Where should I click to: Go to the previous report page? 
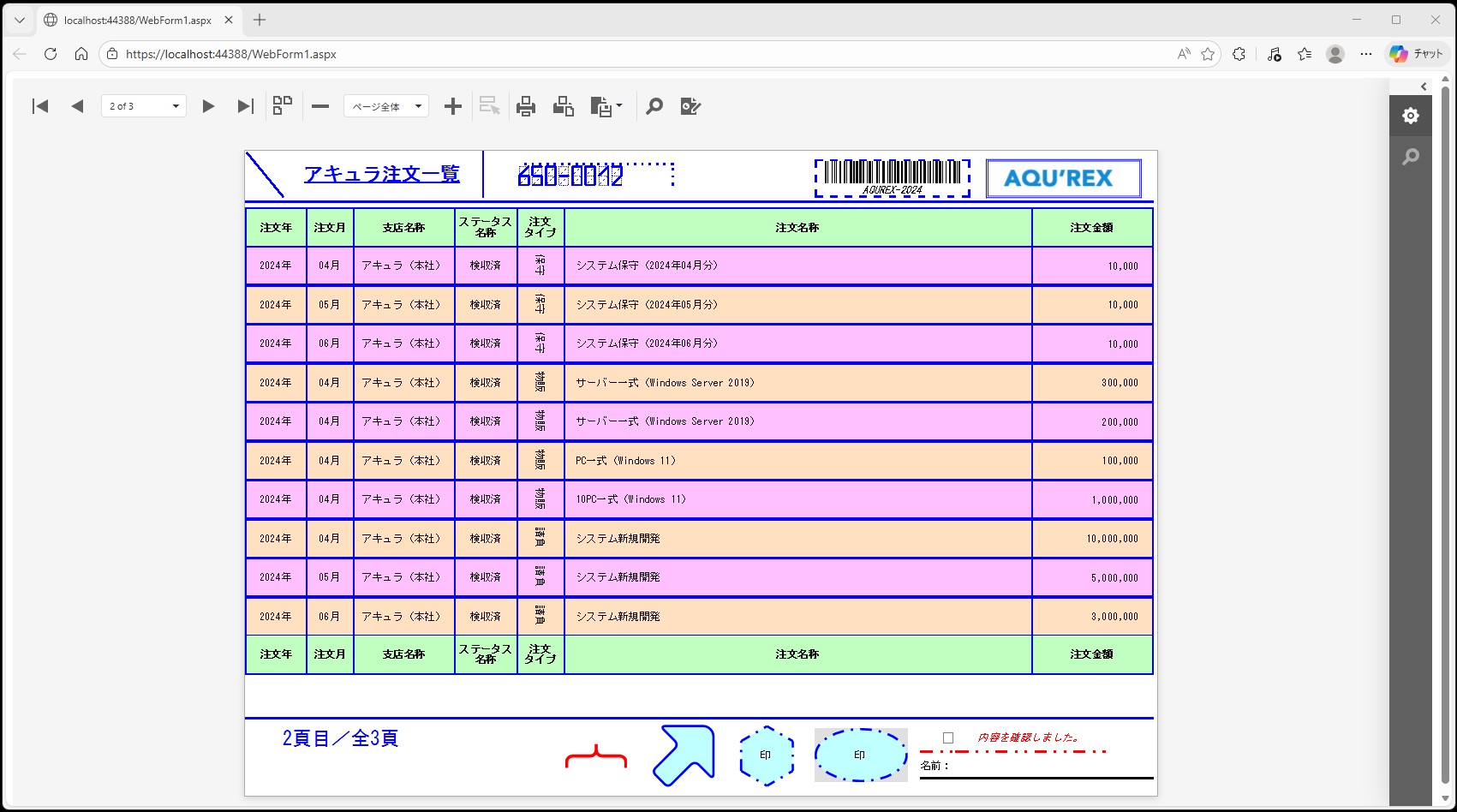[x=77, y=106]
